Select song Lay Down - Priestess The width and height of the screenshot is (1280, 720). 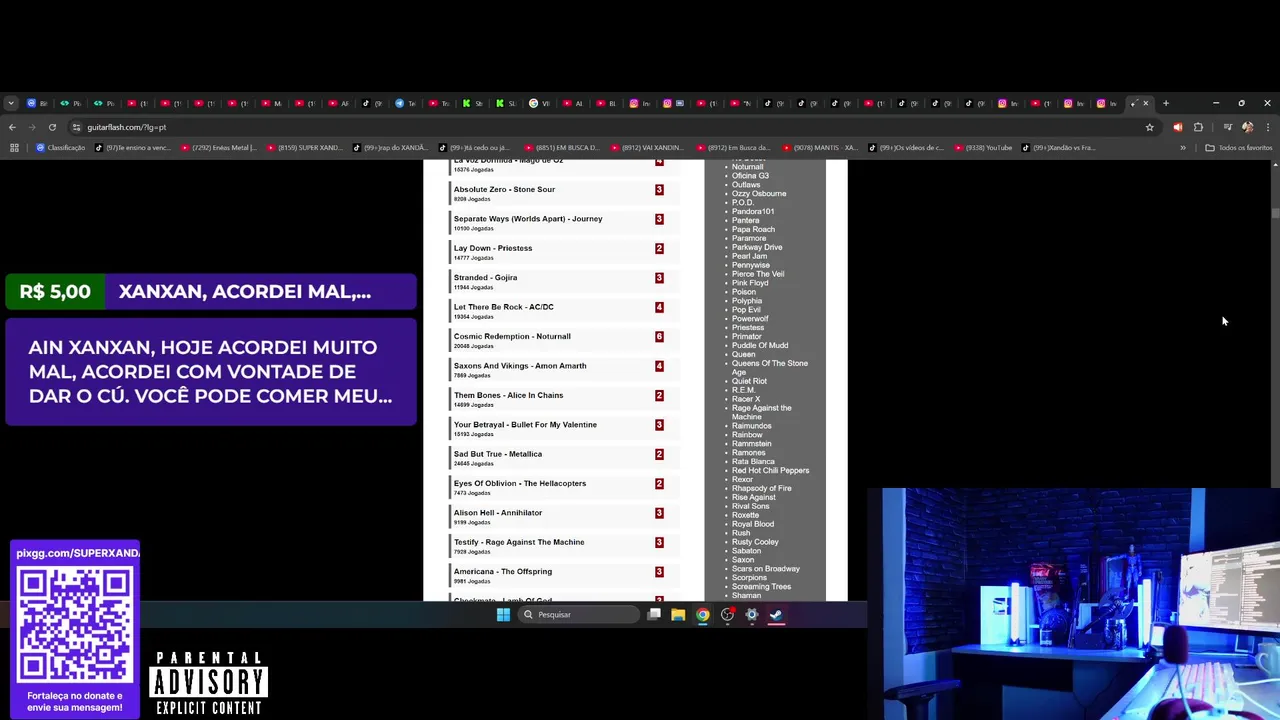click(493, 248)
